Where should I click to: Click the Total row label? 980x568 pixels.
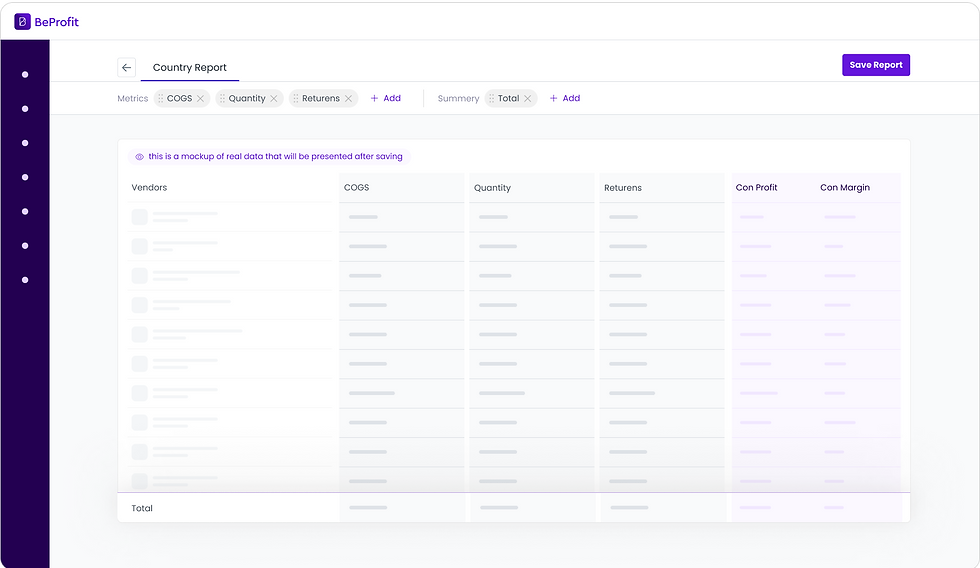pyautogui.click(x=142, y=508)
